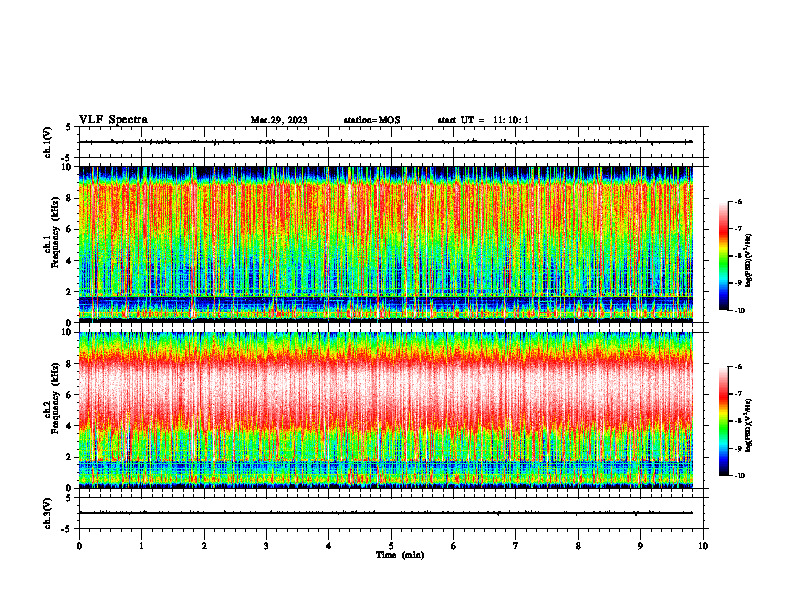Screen dimensions: 792x612
Task: Click the time axis tick labeled 3
Action: click(x=266, y=546)
